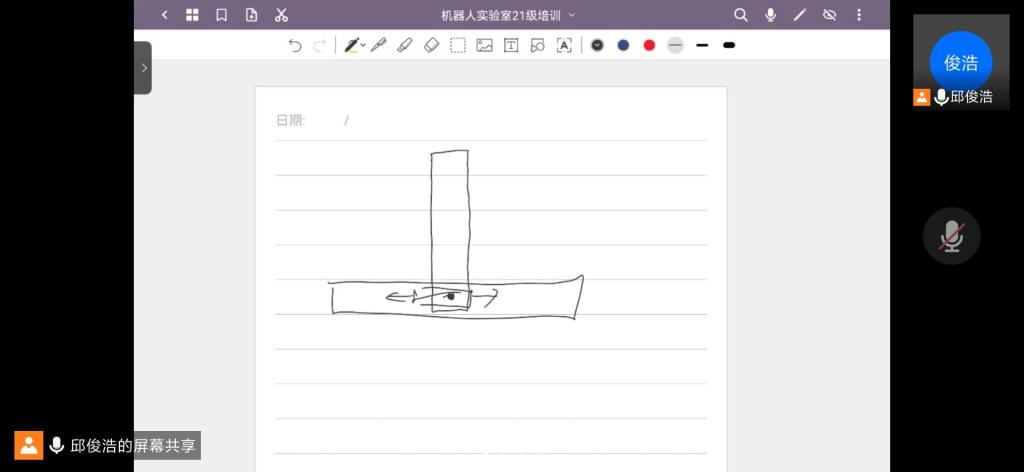Select the eraser tool
Image resolution: width=1024 pixels, height=472 pixels.
point(431,45)
